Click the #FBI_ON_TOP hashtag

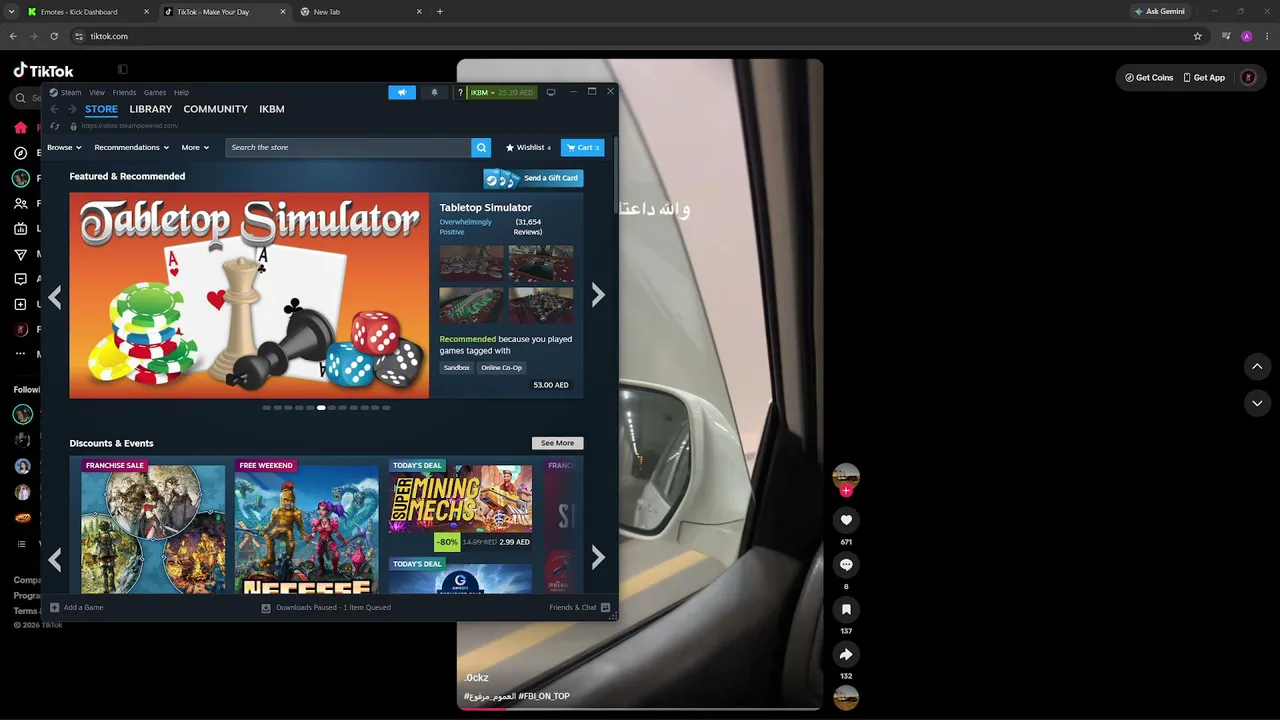(544, 696)
